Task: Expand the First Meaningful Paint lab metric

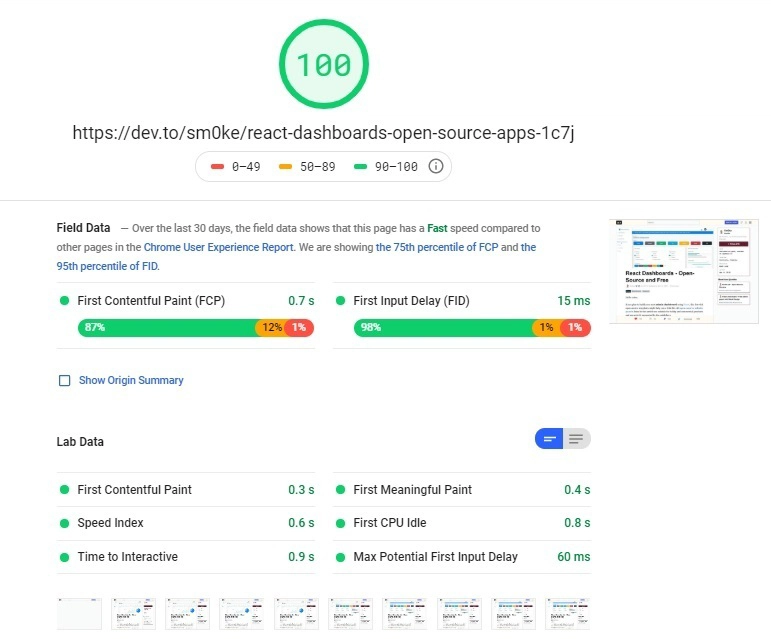Action: click(462, 490)
